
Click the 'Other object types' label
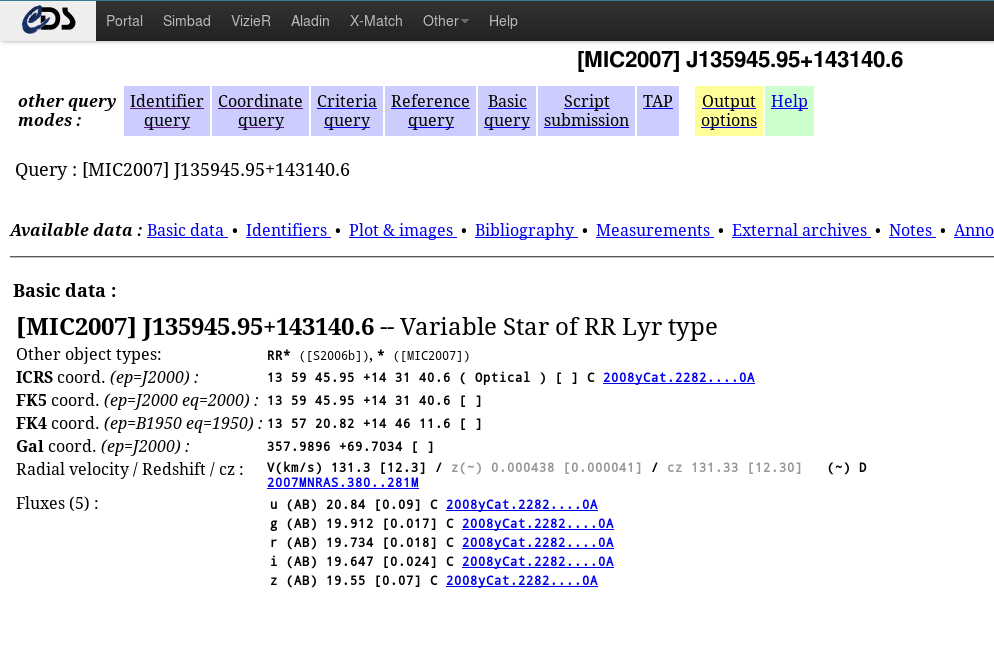click(x=89, y=355)
